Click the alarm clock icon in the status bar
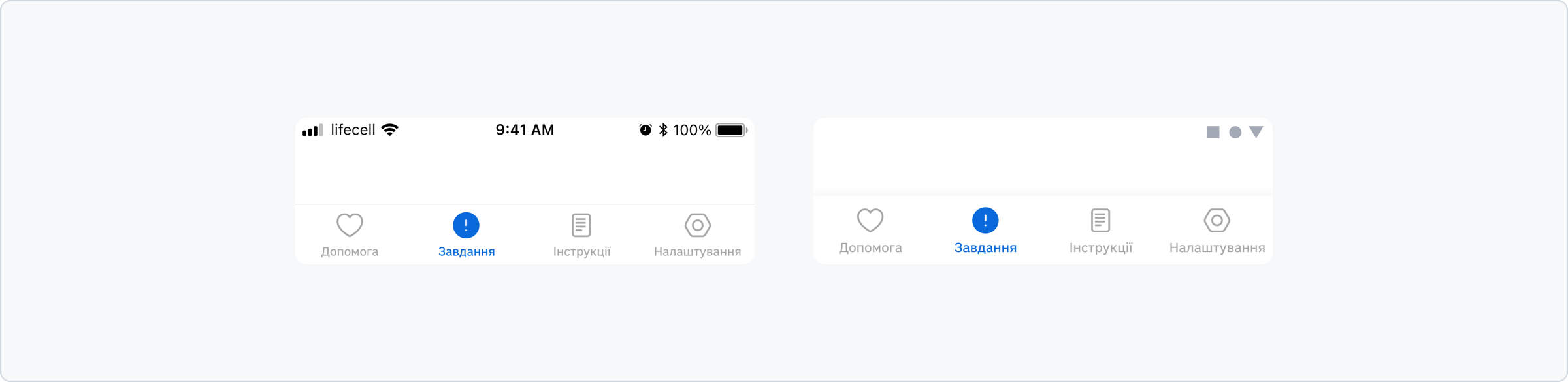The width and height of the screenshot is (1568, 382). (x=645, y=130)
